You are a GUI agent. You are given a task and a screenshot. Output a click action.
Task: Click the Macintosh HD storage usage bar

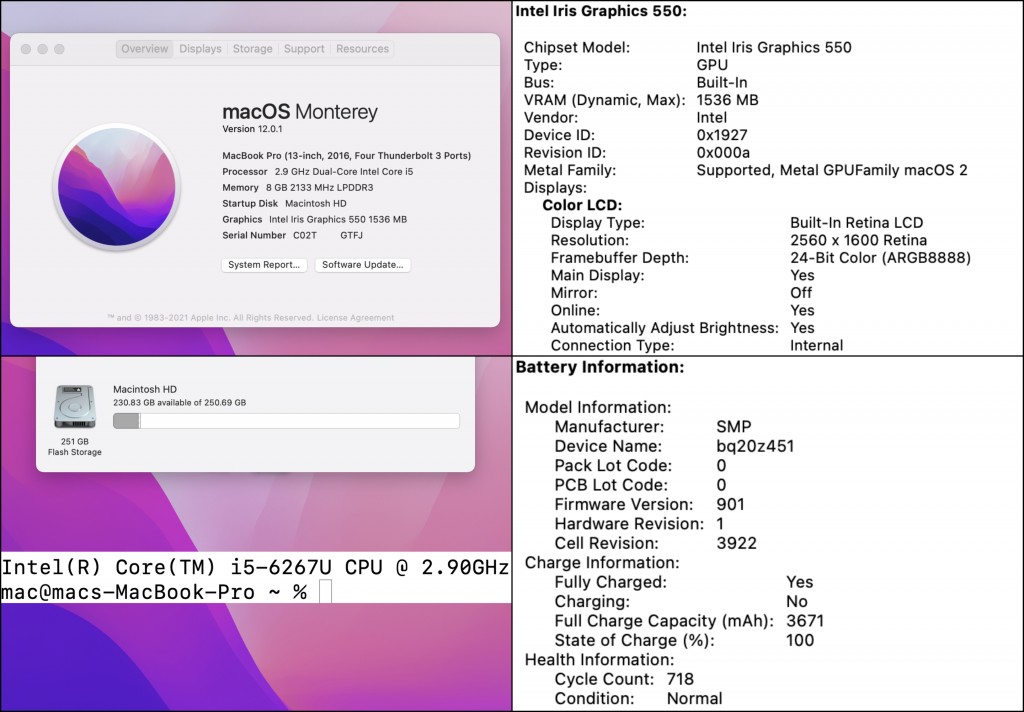[x=286, y=421]
